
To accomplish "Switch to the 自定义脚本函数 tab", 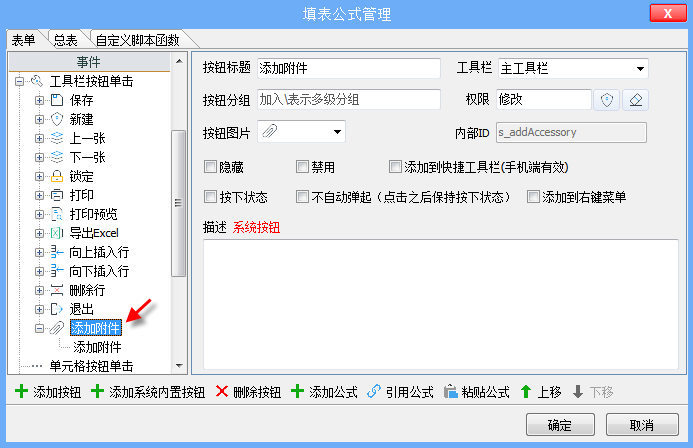I will [137, 40].
